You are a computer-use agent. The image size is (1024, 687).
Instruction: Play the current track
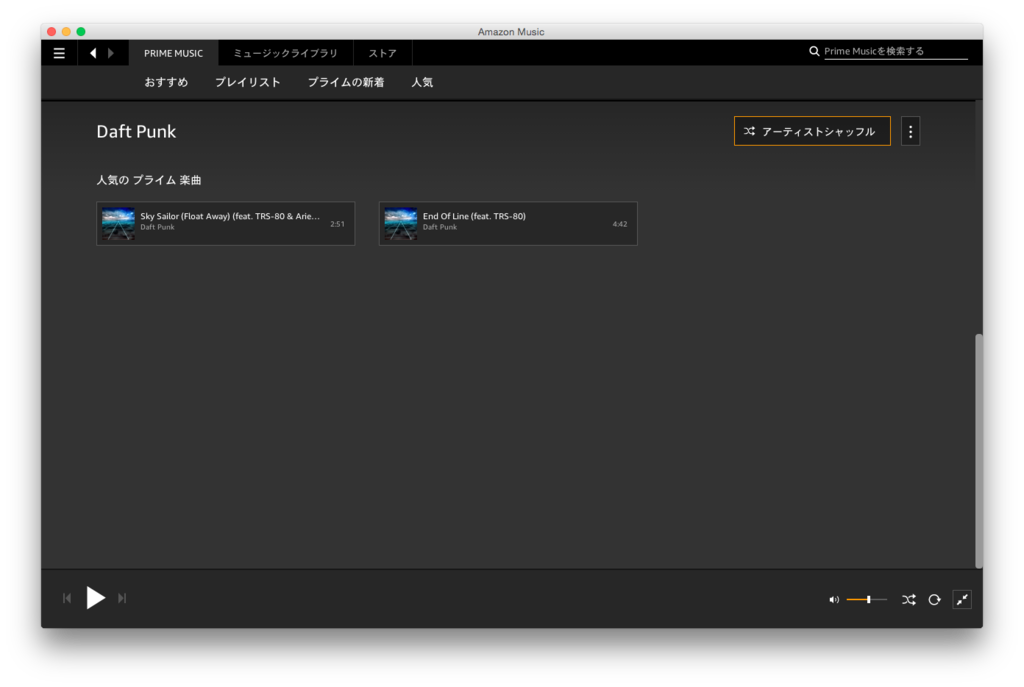[x=95, y=598]
